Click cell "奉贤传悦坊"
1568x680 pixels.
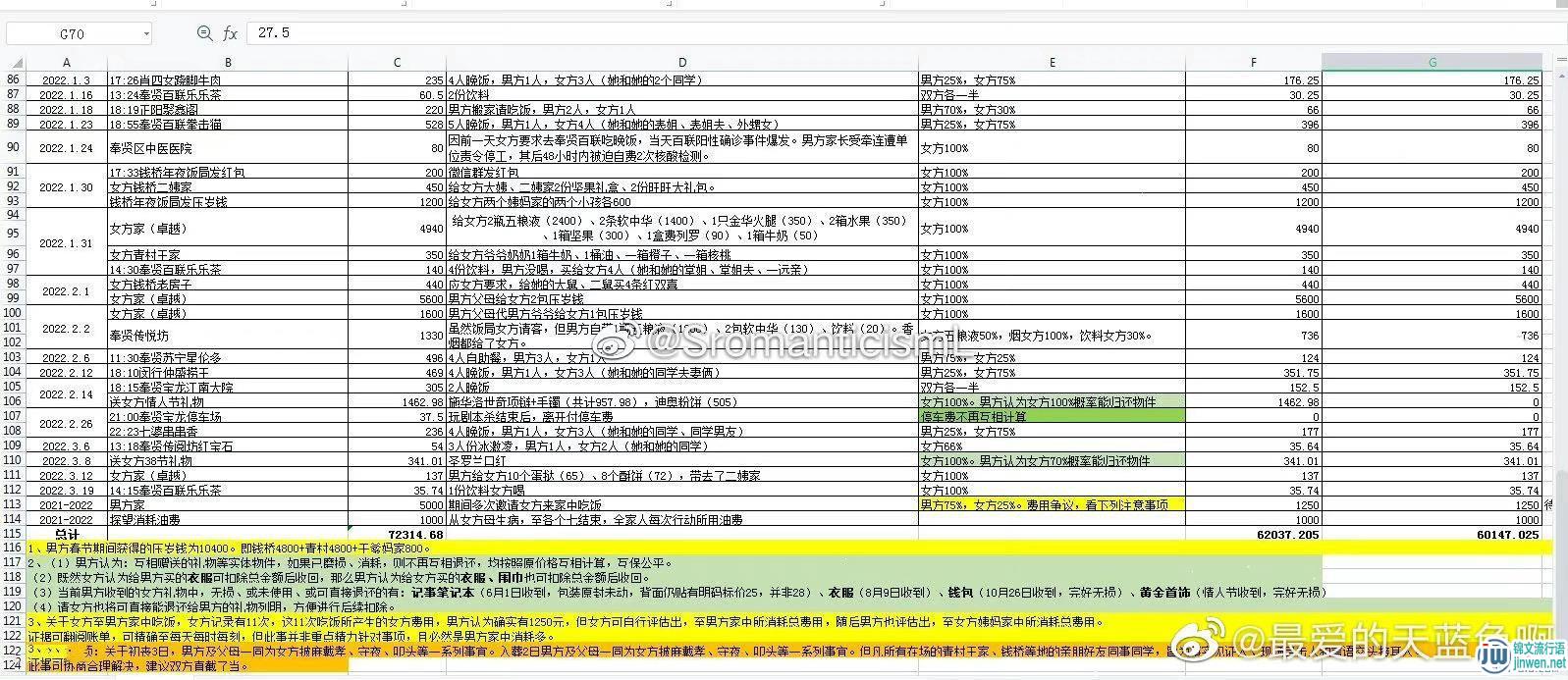[x=228, y=336]
